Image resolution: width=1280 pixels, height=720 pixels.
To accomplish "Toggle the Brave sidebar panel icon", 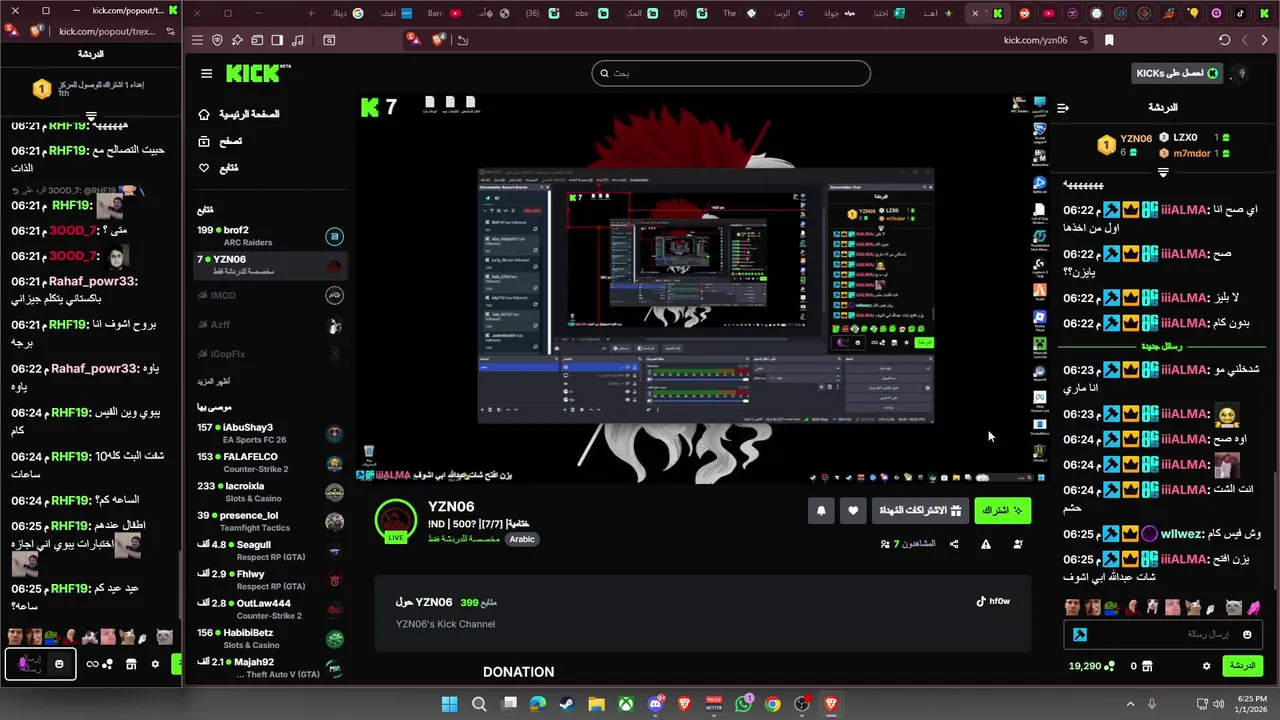I will pyautogui.click(x=277, y=40).
